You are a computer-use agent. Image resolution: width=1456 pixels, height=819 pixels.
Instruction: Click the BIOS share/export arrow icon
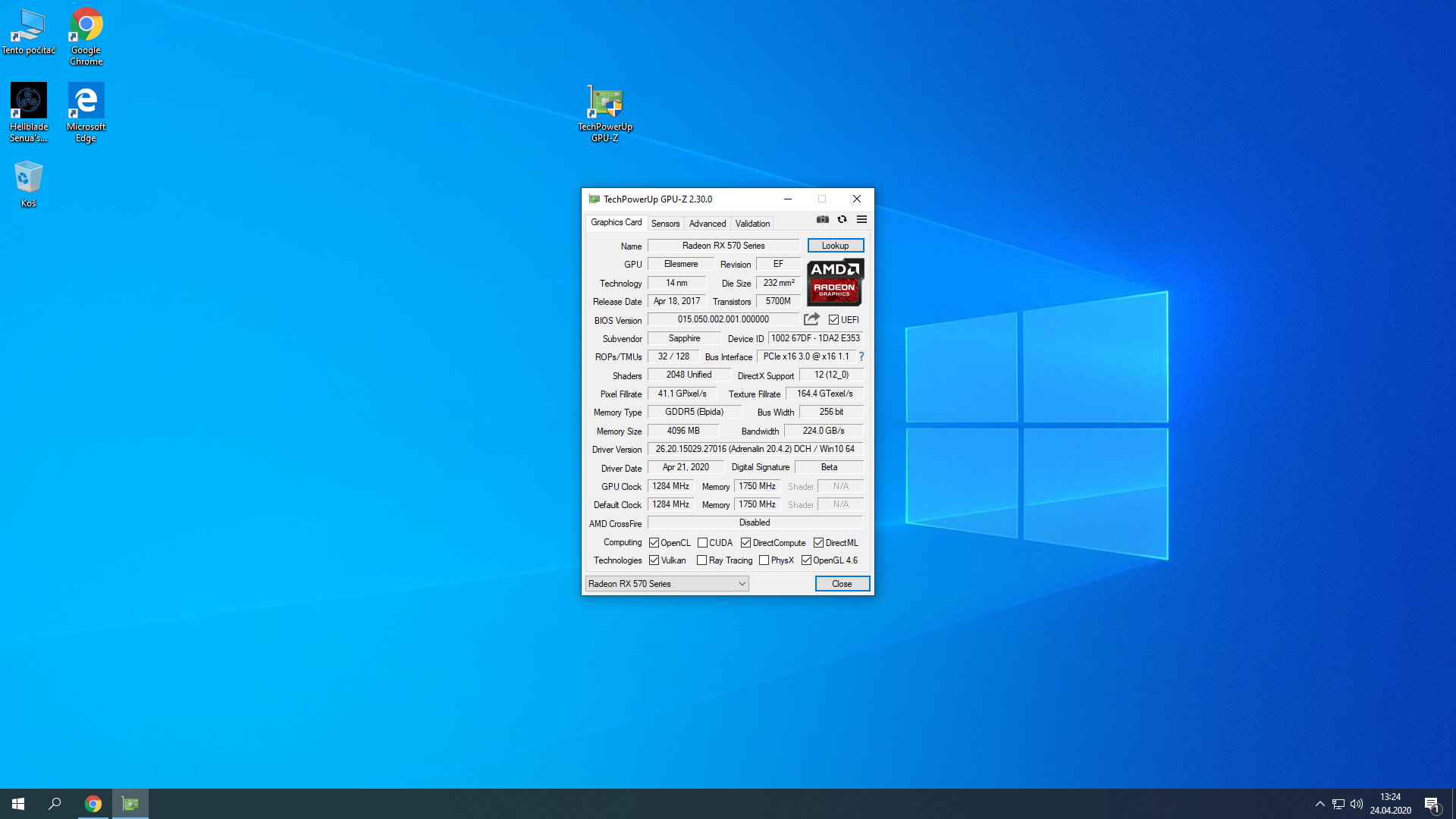point(811,319)
